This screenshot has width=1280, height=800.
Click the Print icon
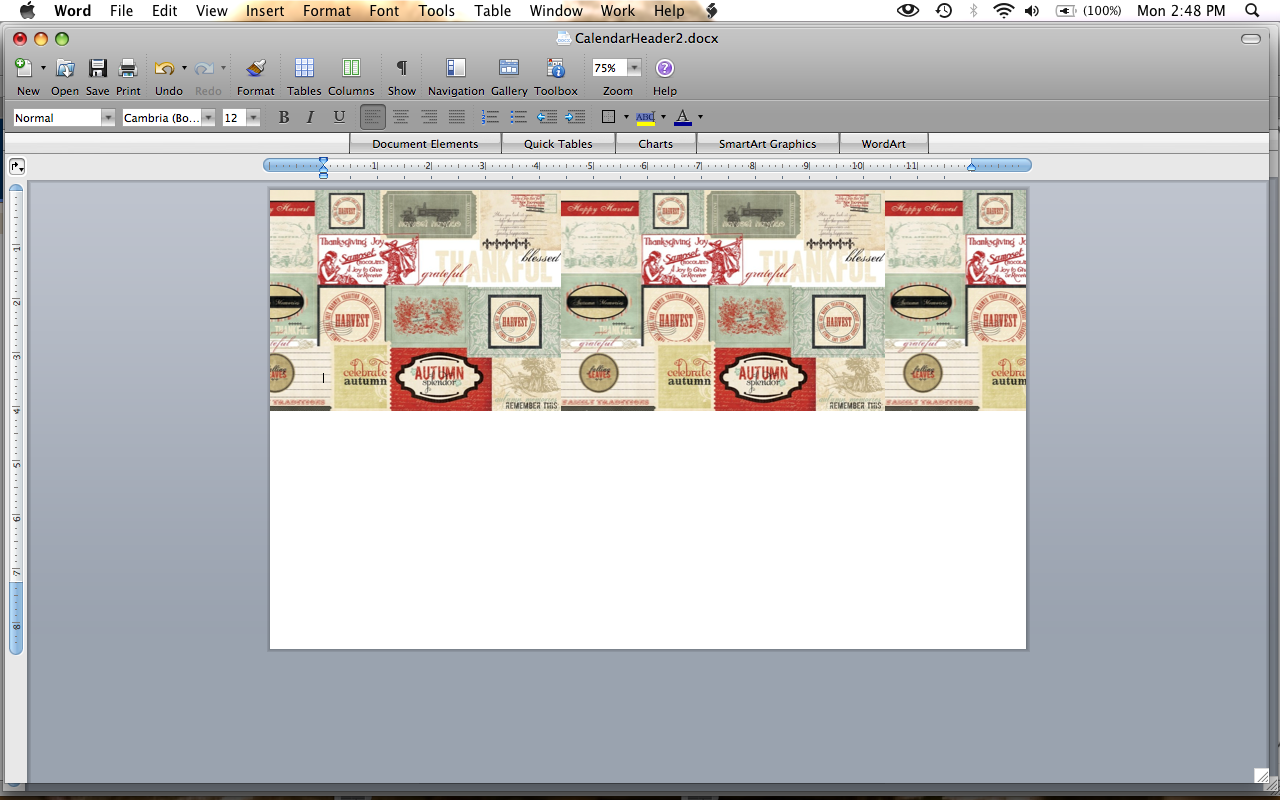coord(128,68)
